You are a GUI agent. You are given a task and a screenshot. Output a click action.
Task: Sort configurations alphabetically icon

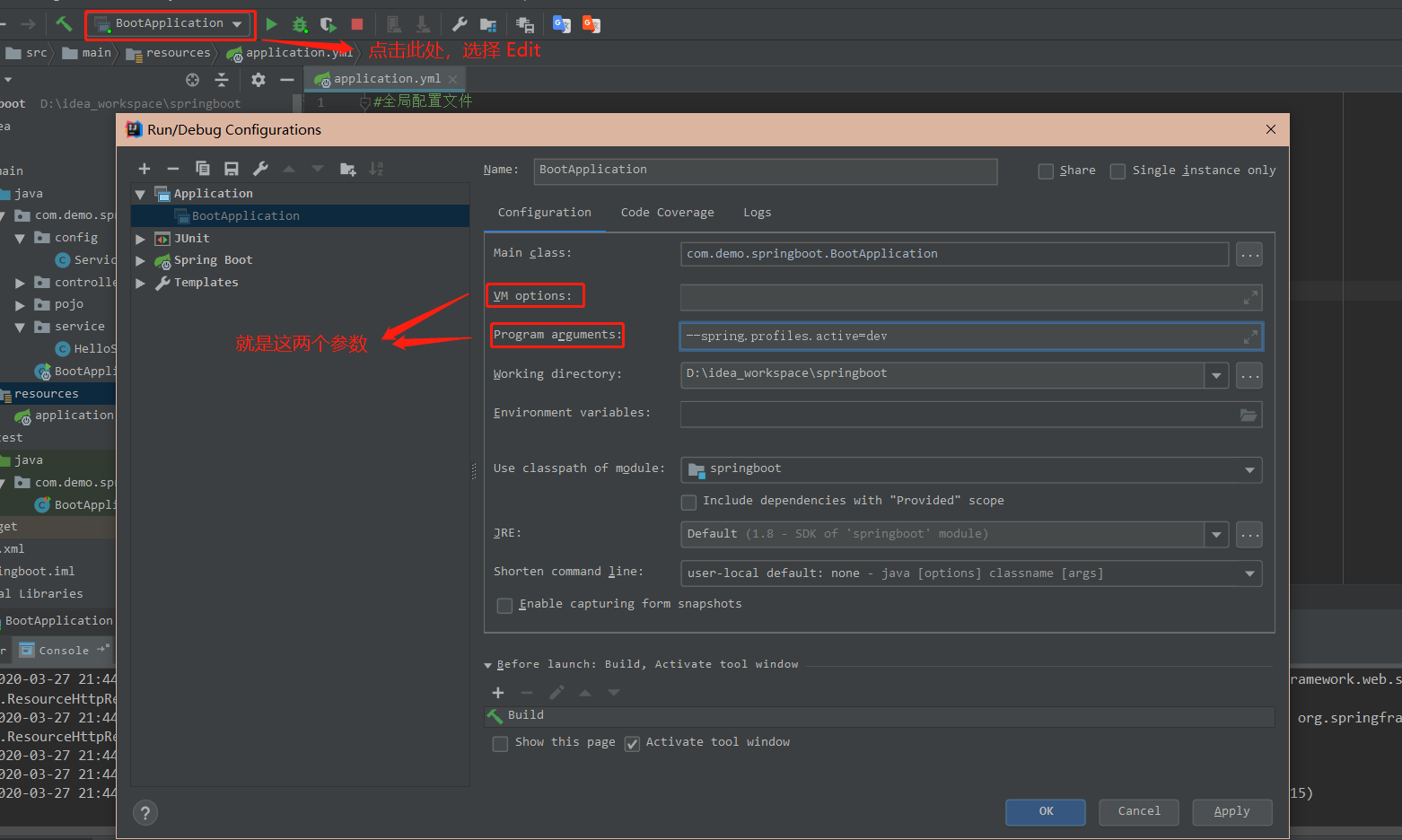377,169
